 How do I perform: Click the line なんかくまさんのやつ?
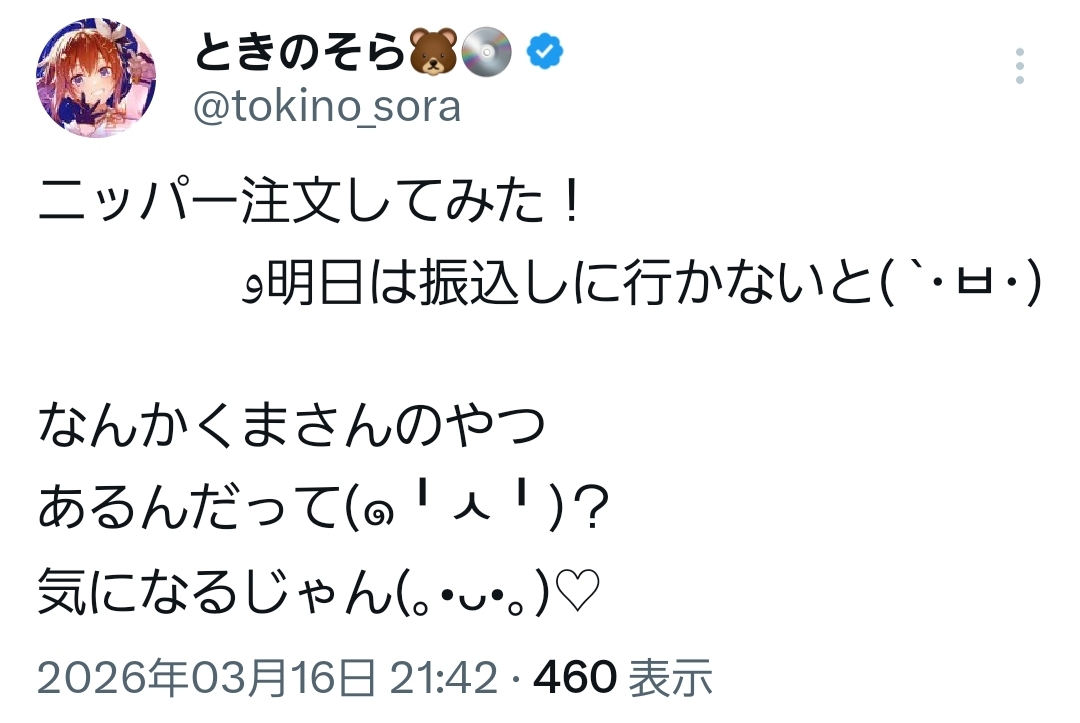coord(292,428)
